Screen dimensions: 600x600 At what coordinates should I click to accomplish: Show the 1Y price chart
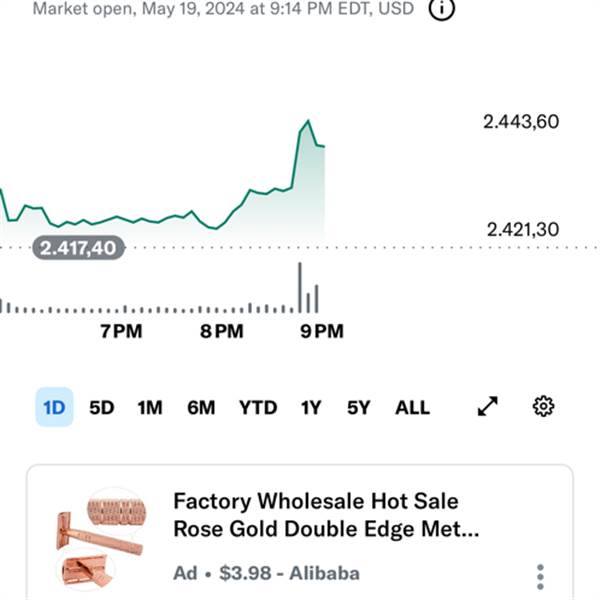point(311,407)
